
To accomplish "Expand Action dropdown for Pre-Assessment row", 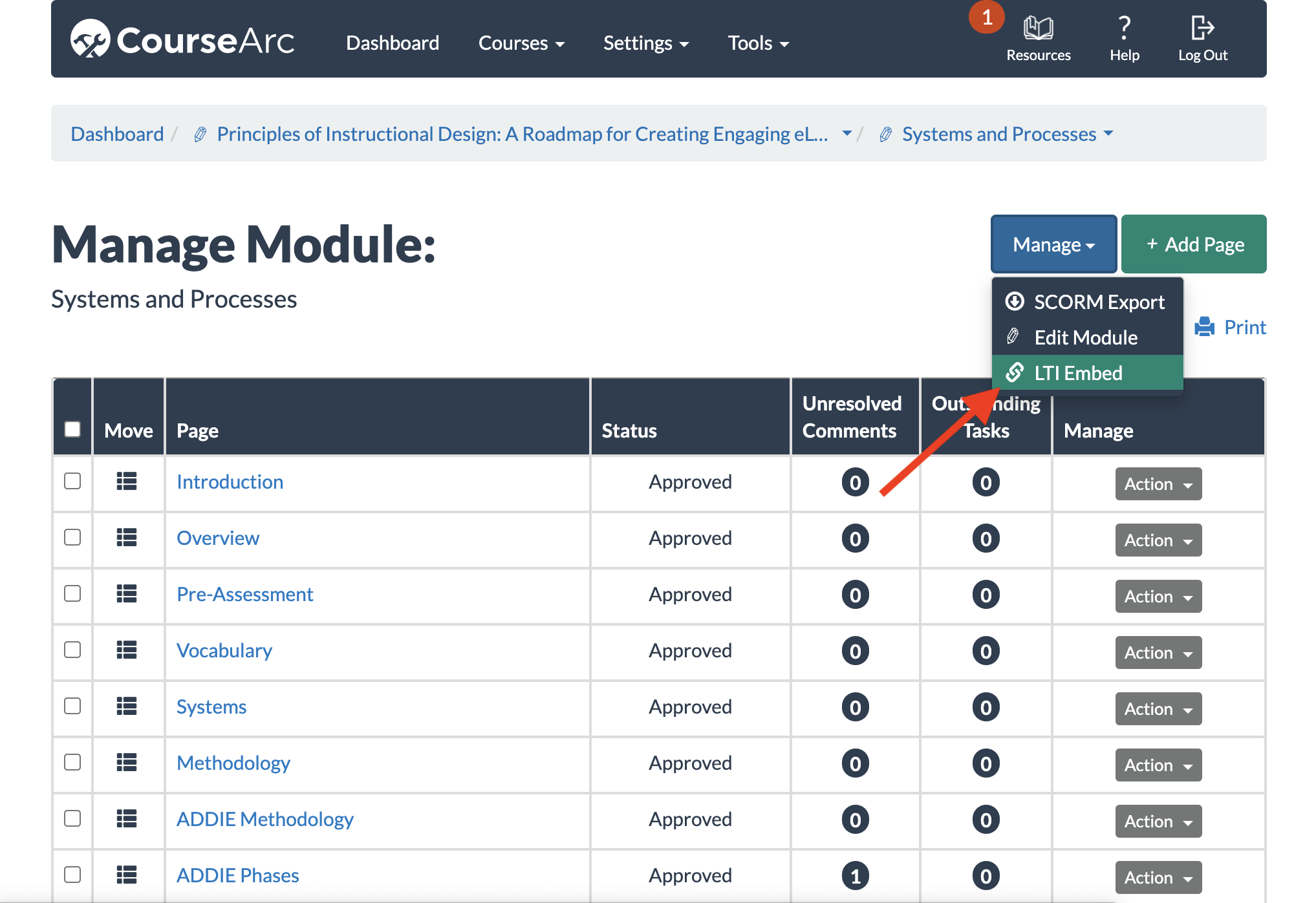I will 1158,597.
